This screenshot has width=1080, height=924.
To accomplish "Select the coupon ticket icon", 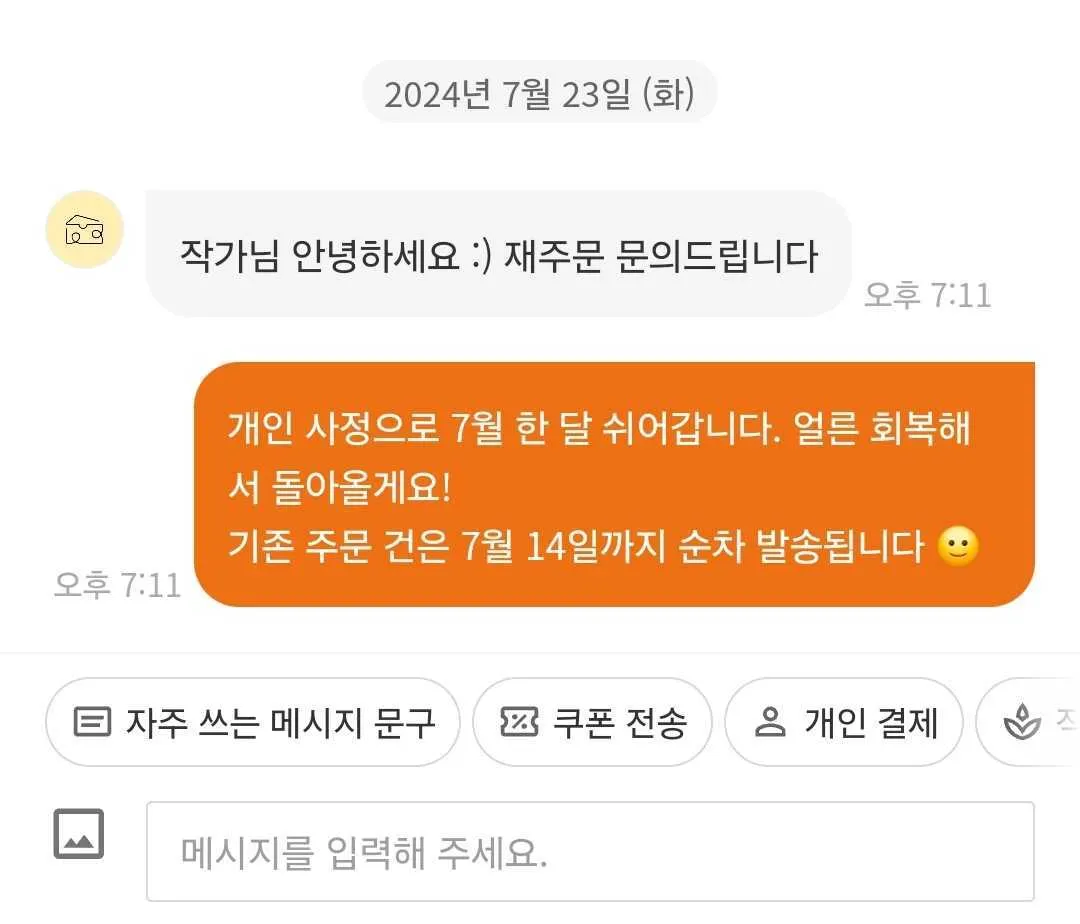I will point(519,722).
